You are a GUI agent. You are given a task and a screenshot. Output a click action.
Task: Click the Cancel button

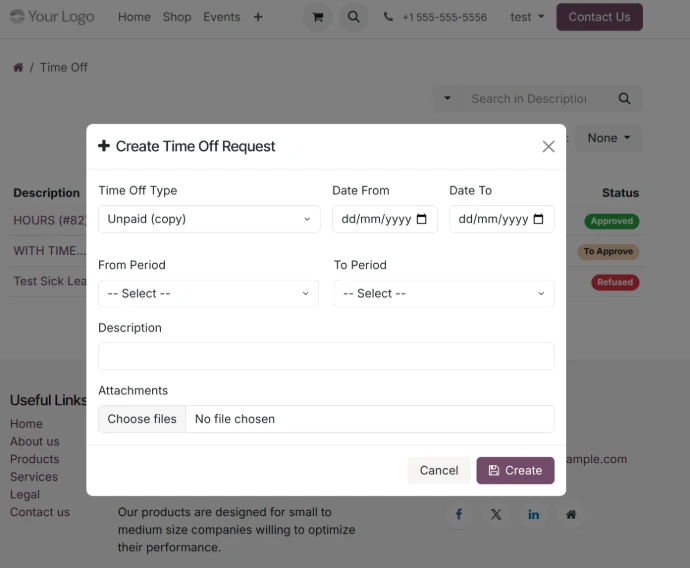coord(438,470)
